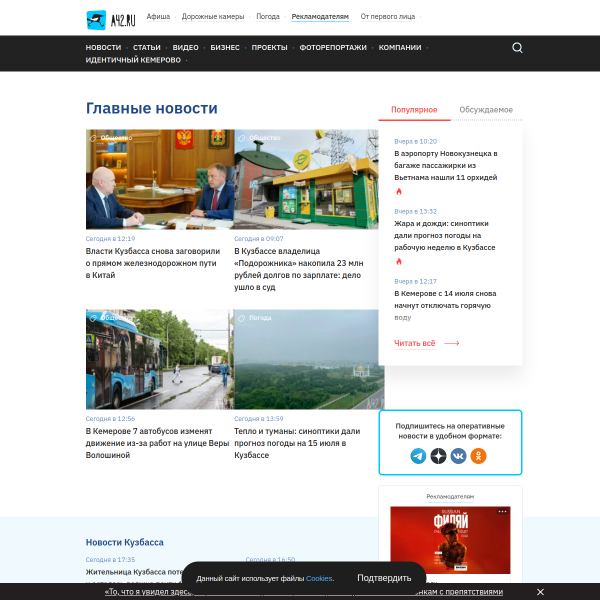Open popular story Жара и дожди
Viewport: 600px width, 600px height.
[x=445, y=235]
